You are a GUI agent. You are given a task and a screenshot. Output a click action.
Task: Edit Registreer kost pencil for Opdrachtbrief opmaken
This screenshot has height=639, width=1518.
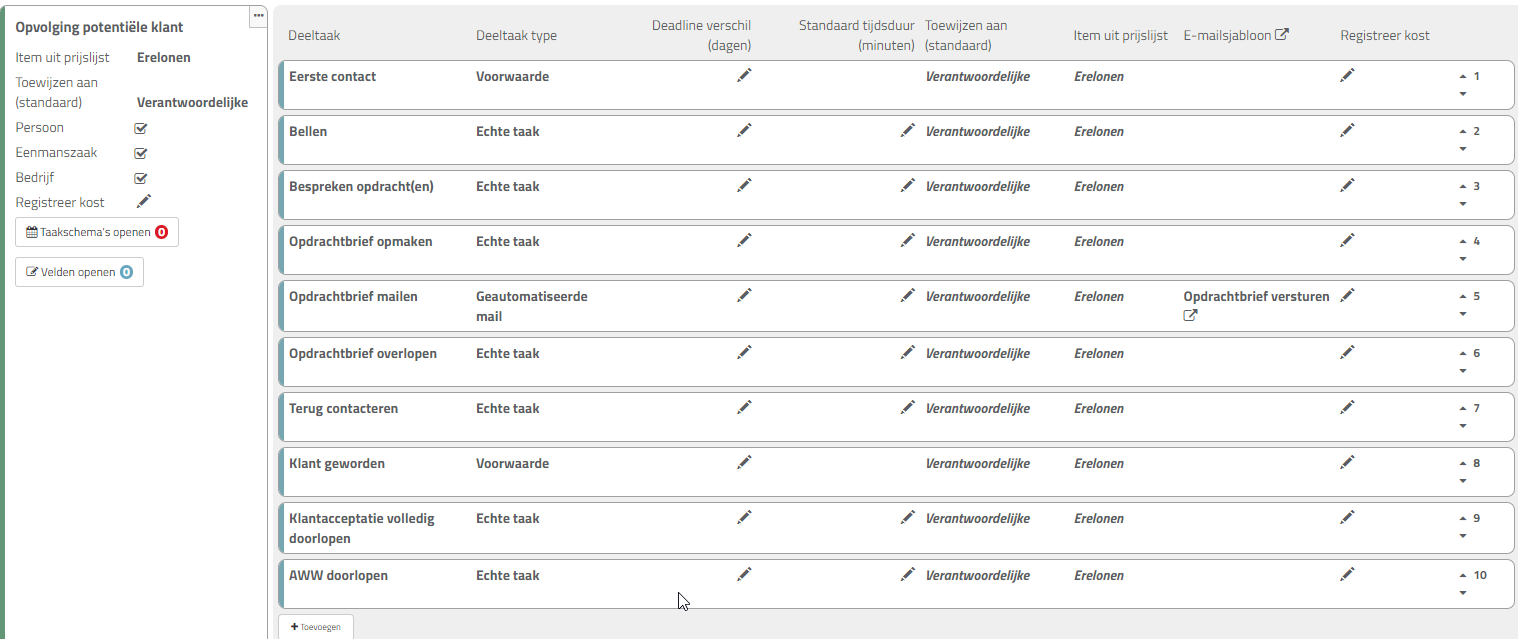click(x=1347, y=240)
